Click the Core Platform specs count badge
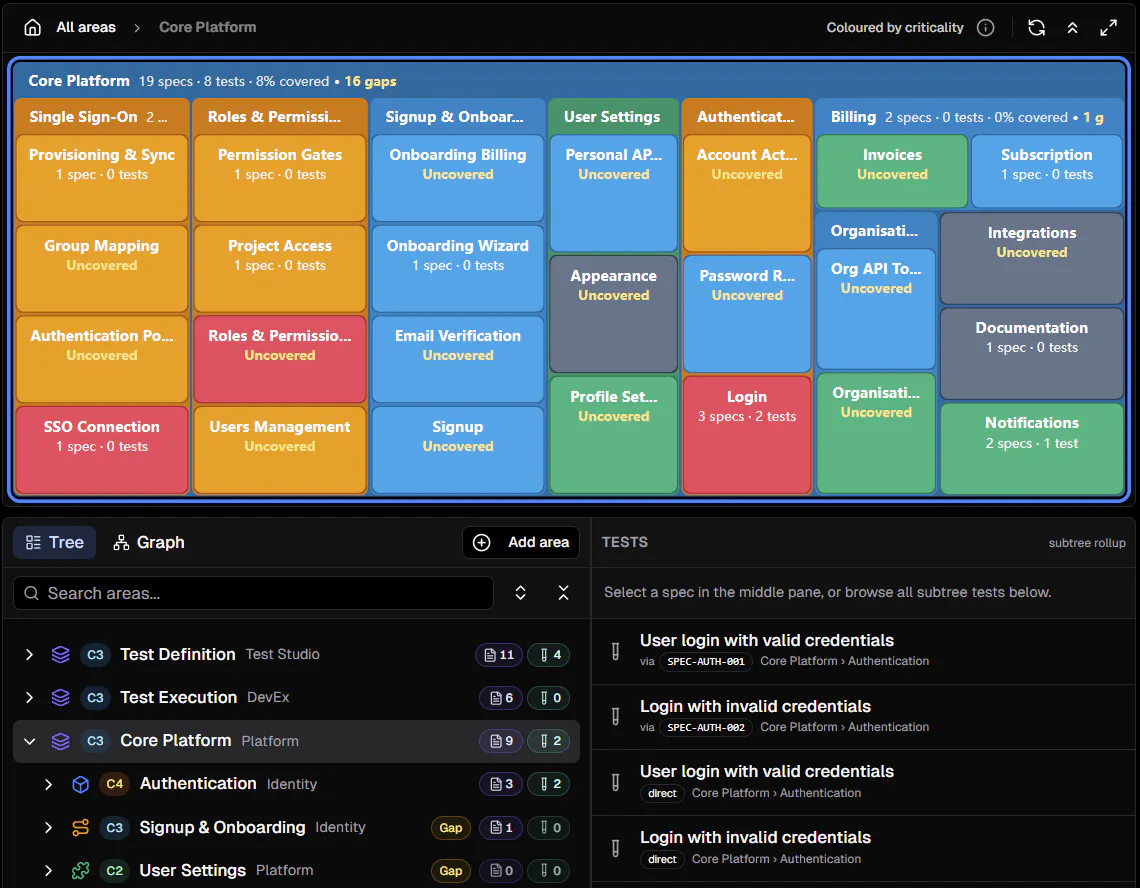The image size is (1140, 888). [501, 741]
